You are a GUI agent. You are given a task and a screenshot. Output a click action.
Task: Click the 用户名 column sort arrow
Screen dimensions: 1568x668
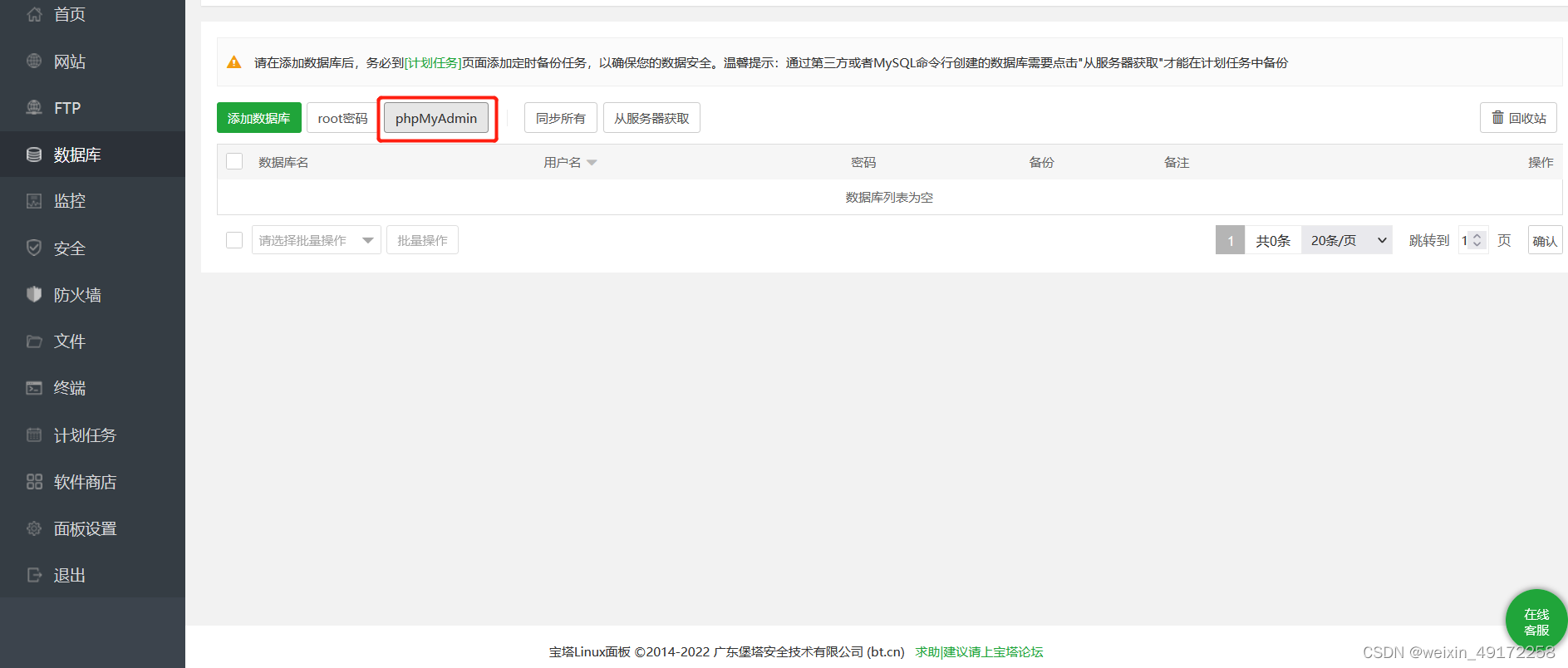pos(592,163)
